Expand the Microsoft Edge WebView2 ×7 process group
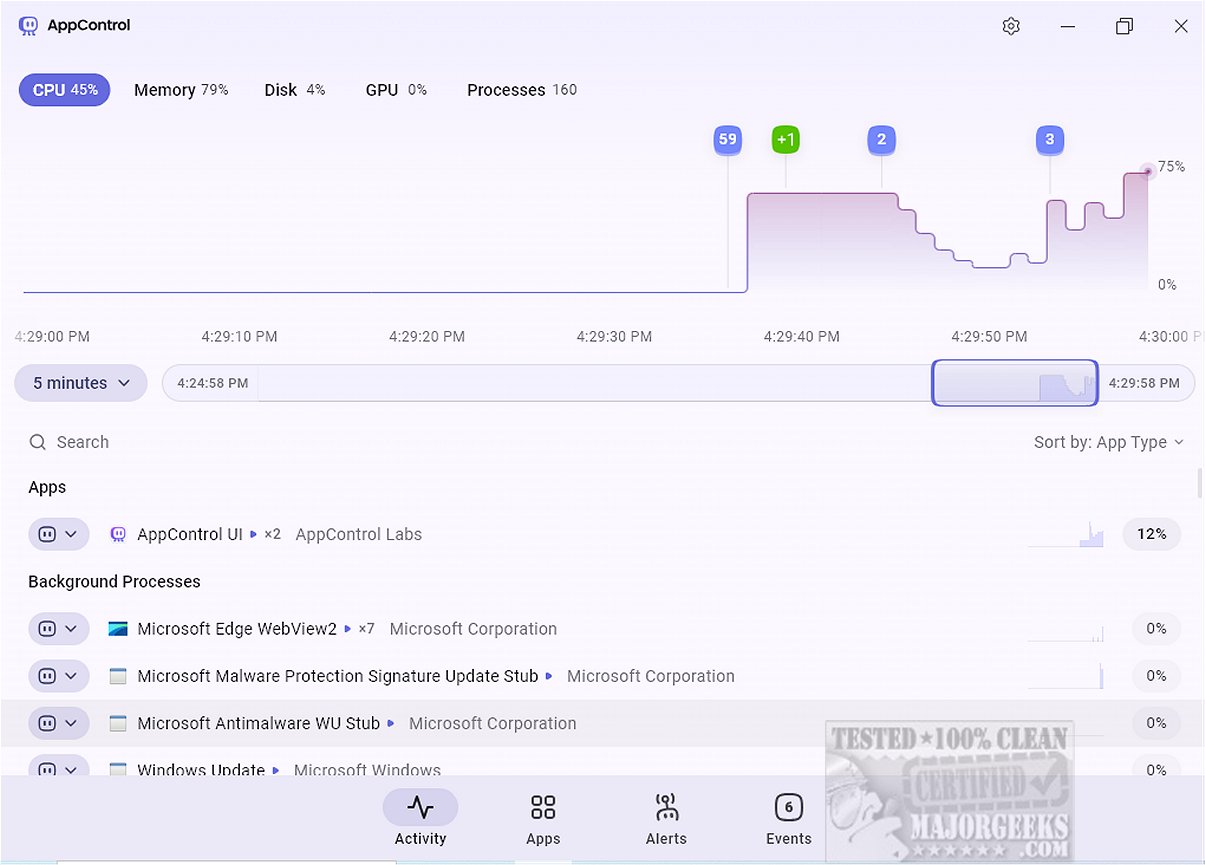 coord(349,629)
